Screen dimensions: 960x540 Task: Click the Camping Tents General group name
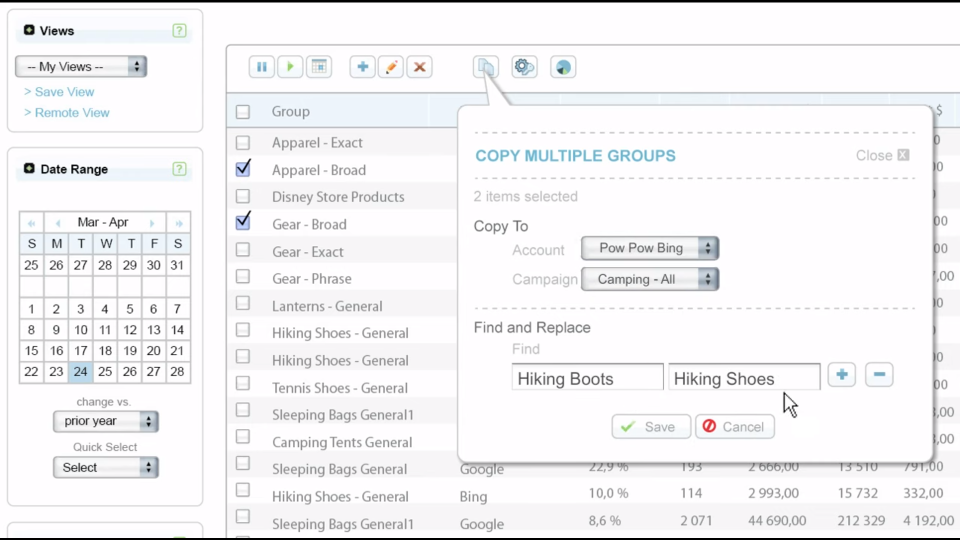342,442
